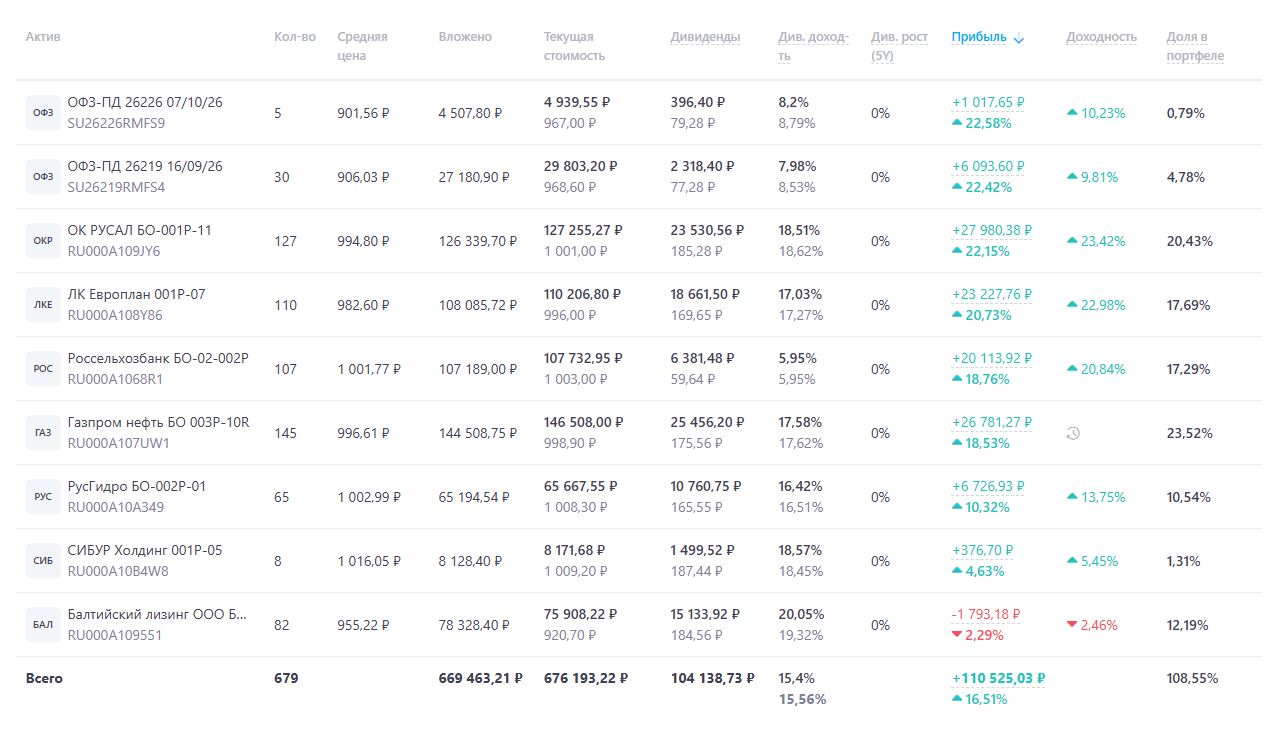The height and width of the screenshot is (729, 1265).
Task: Click the loss value -1 793,18 ₽
Action: click(x=986, y=614)
